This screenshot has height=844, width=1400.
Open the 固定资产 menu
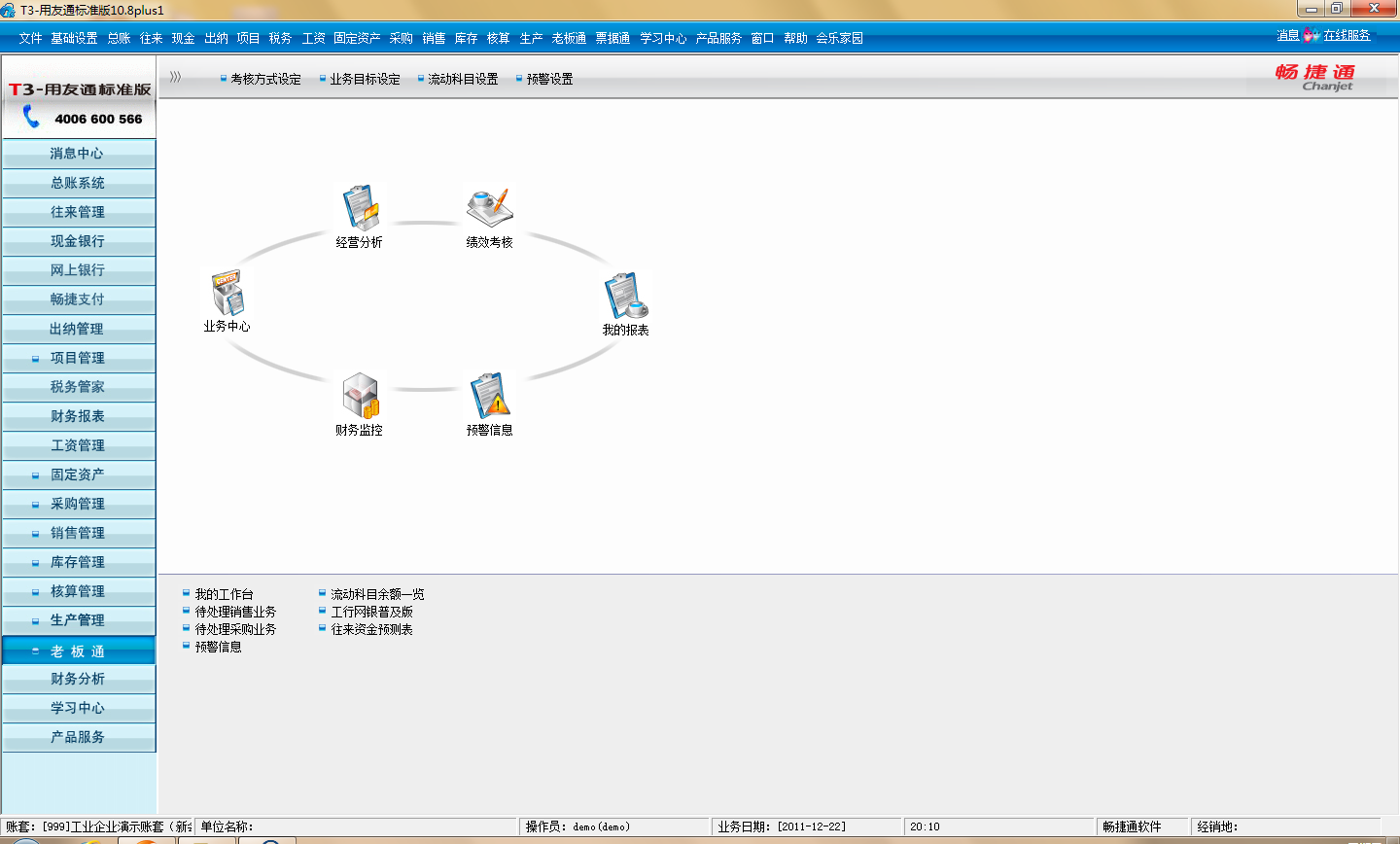click(357, 38)
